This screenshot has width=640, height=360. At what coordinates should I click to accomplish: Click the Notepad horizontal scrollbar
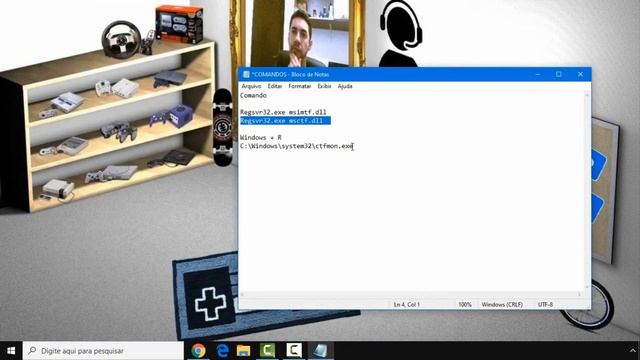click(411, 294)
